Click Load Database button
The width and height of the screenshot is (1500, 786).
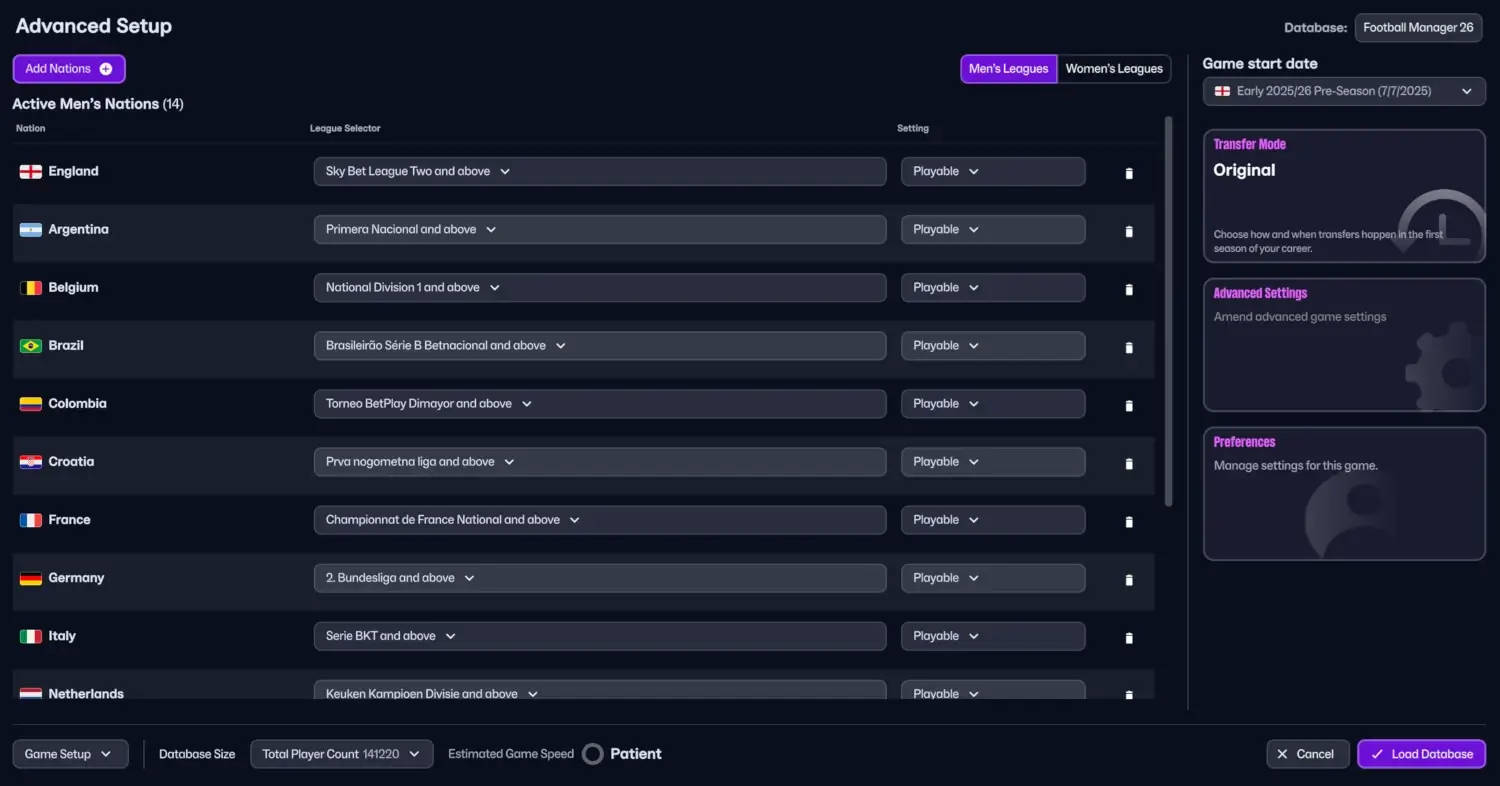pyautogui.click(x=1422, y=754)
